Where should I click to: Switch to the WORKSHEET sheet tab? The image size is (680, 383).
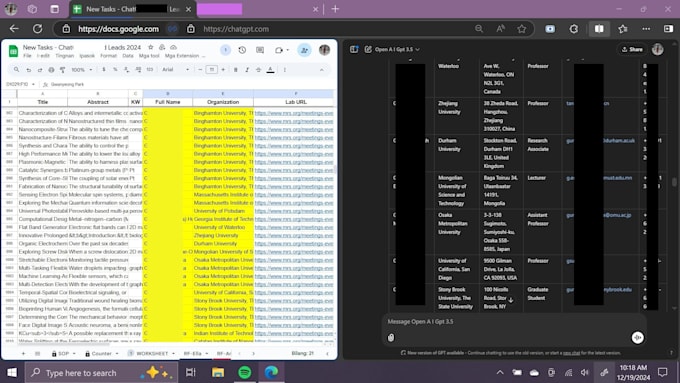(x=151, y=354)
